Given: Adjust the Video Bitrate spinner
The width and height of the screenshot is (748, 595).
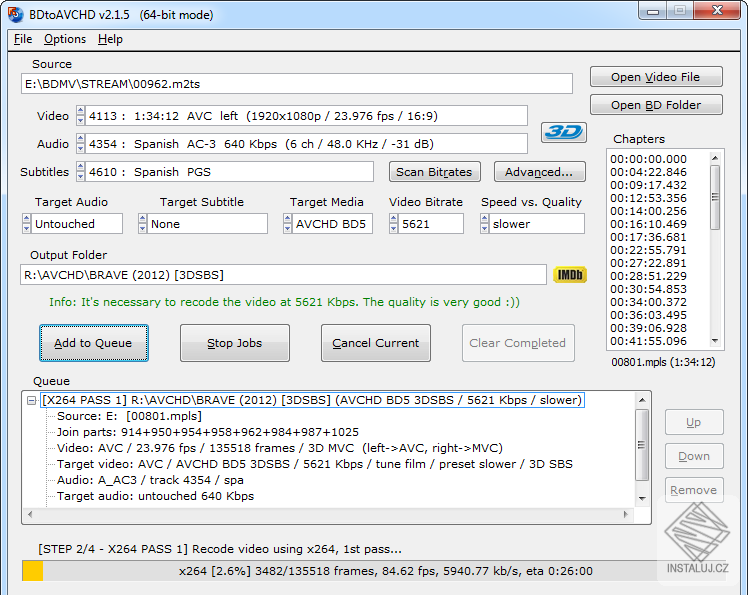Looking at the screenshot, I should click(x=393, y=223).
